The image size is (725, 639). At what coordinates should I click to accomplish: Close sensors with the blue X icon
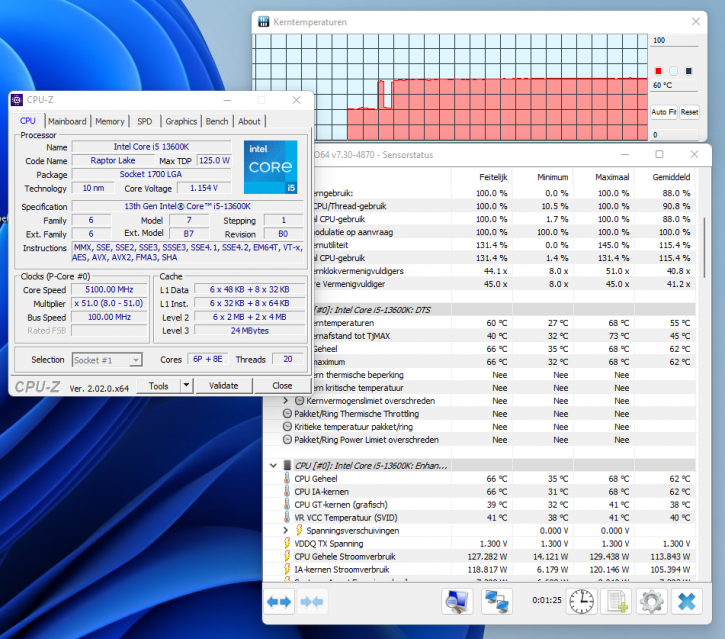click(687, 601)
